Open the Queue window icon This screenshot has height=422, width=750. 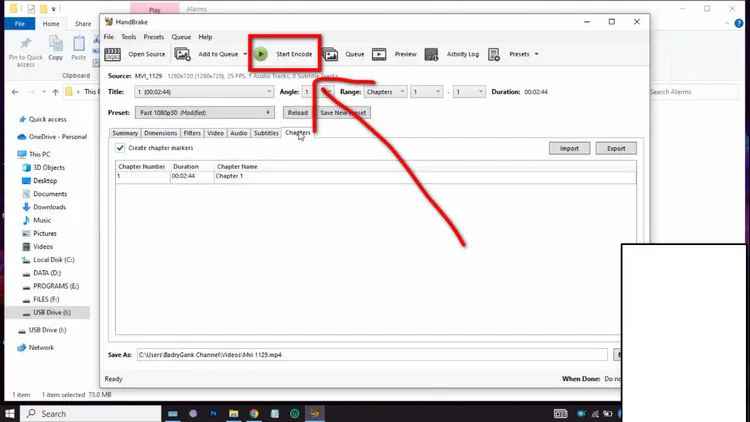click(330, 54)
